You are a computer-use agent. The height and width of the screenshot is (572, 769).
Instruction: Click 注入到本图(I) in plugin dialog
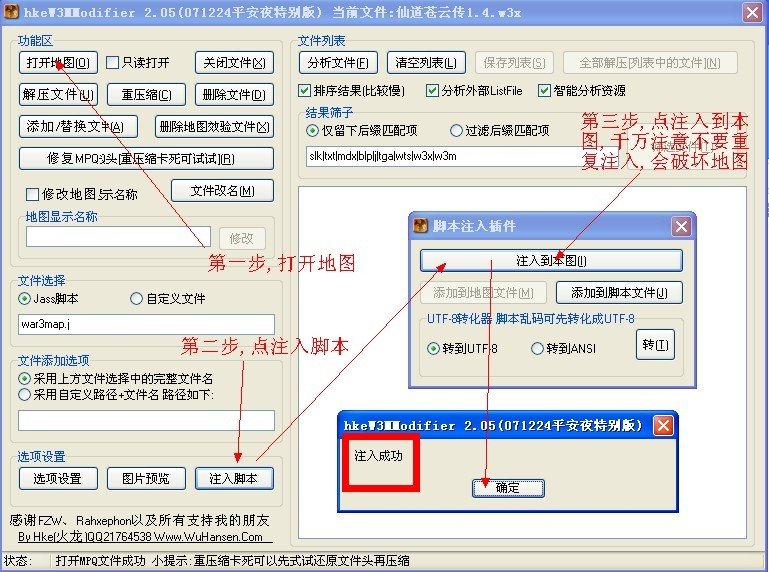(x=551, y=260)
